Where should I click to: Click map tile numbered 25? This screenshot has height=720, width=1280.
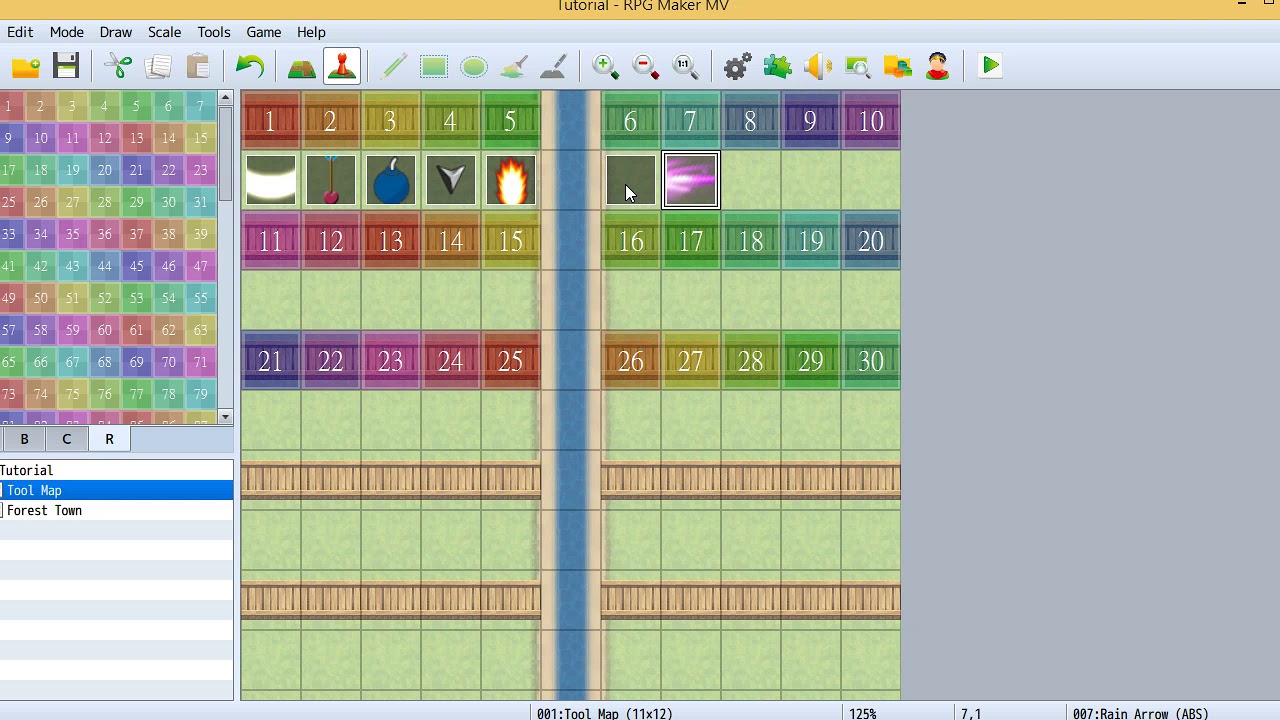point(511,361)
